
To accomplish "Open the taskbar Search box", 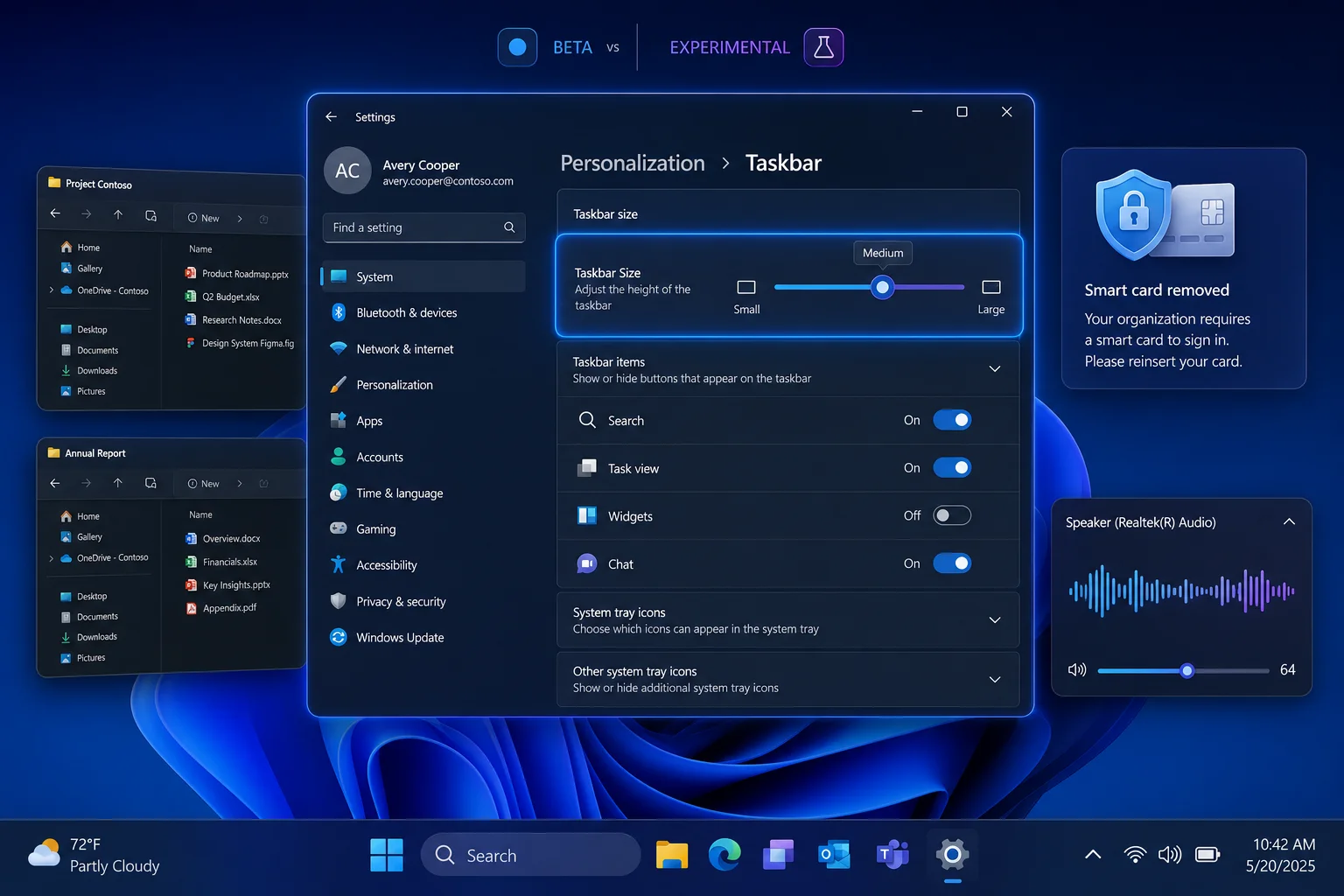I will click(530, 855).
